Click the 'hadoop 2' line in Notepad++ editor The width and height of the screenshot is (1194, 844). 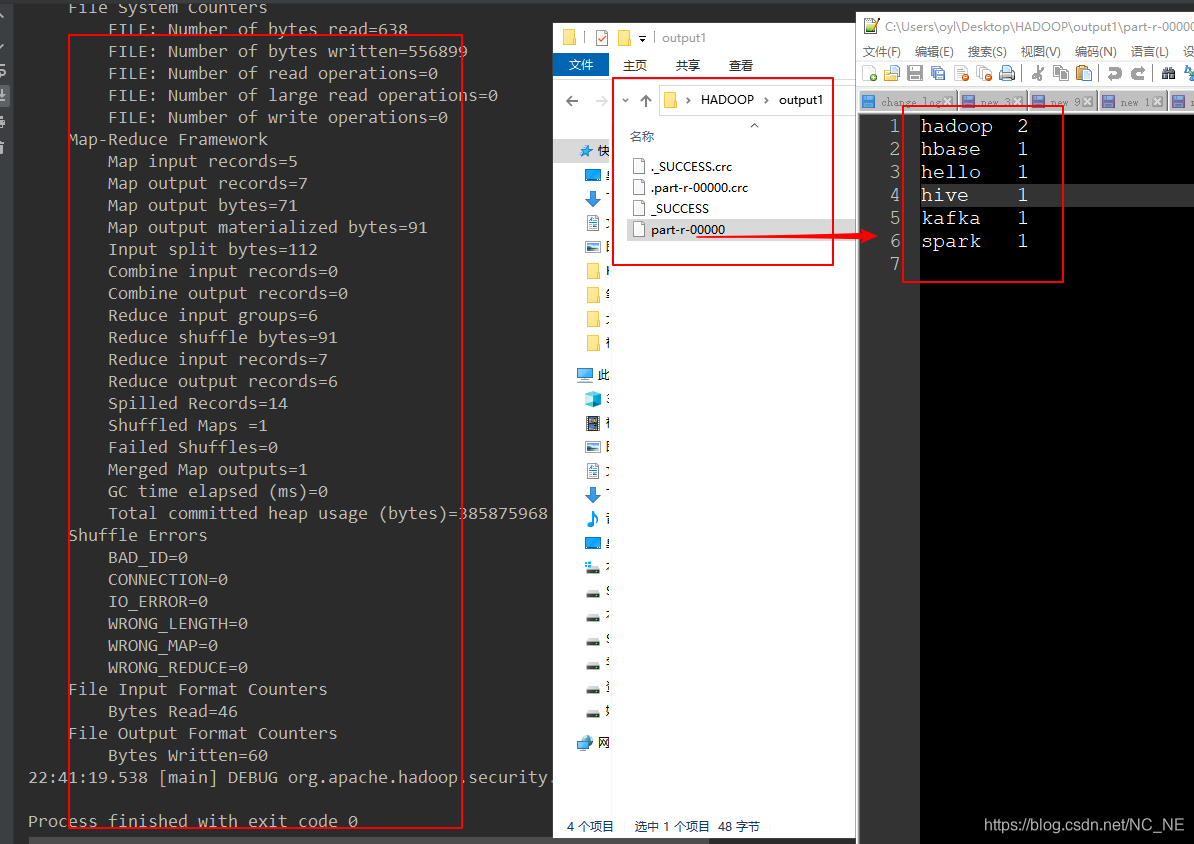(x=974, y=126)
